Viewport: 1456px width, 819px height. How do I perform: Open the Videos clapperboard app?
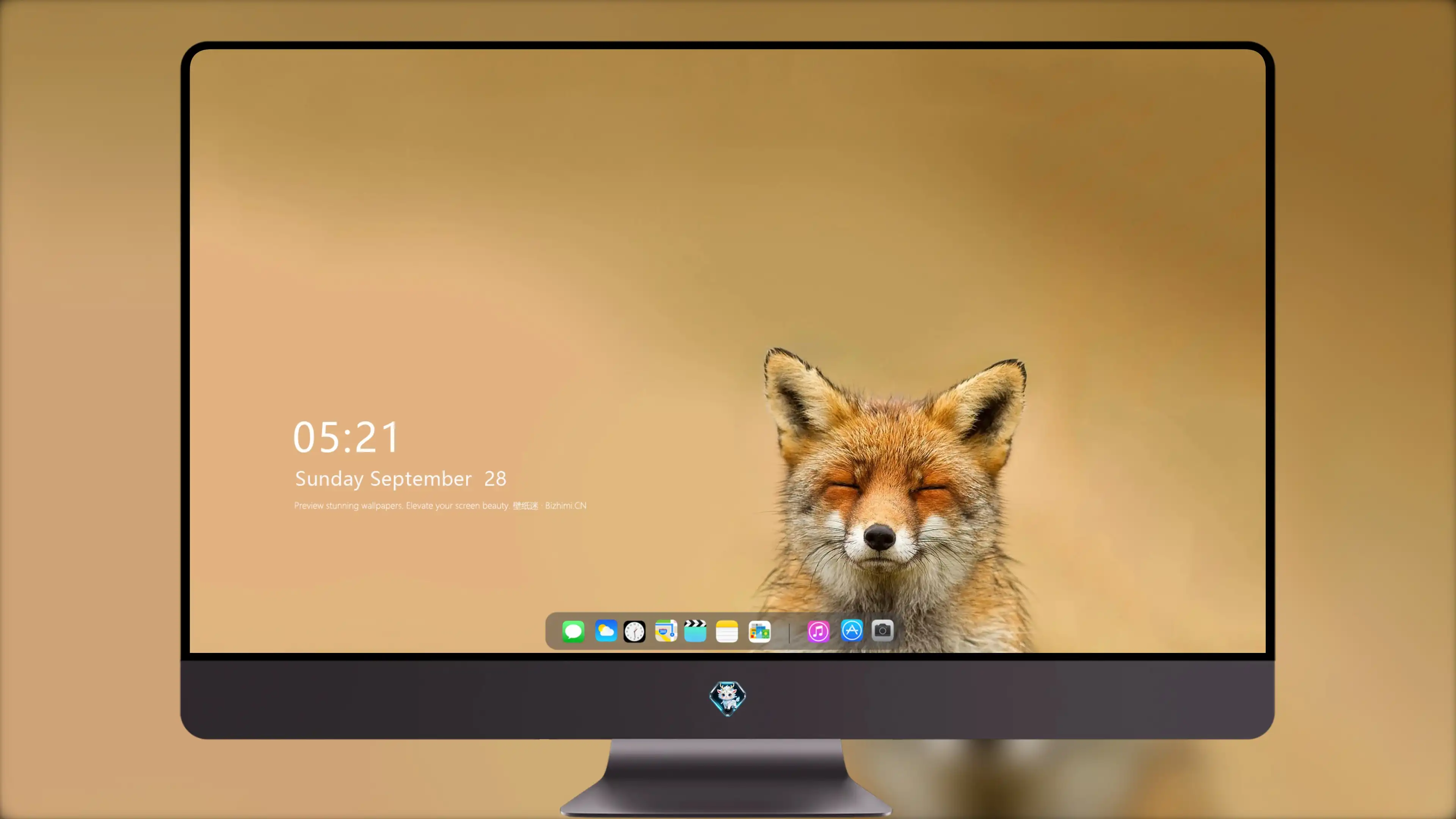click(x=695, y=631)
